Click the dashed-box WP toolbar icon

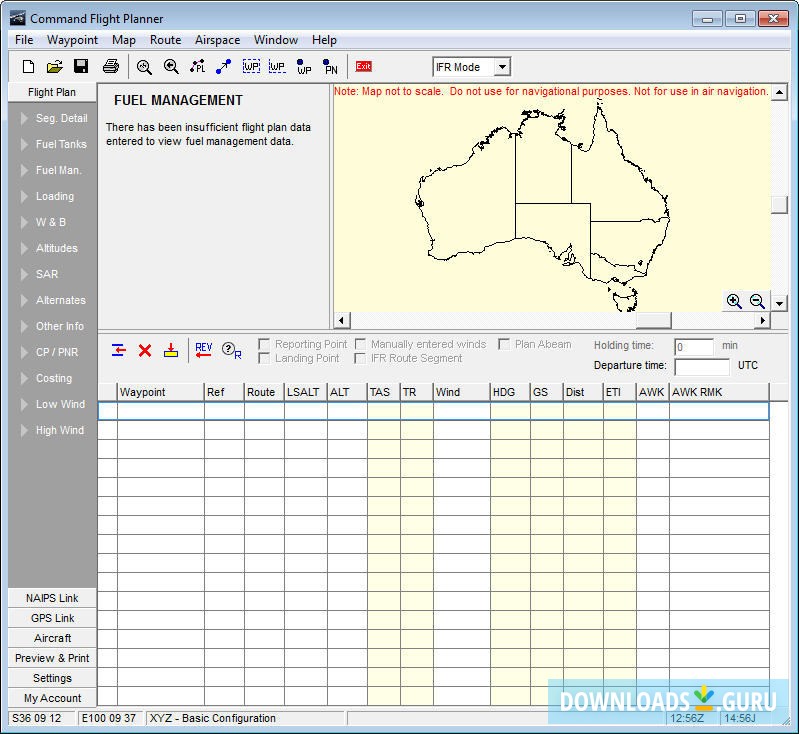point(251,67)
